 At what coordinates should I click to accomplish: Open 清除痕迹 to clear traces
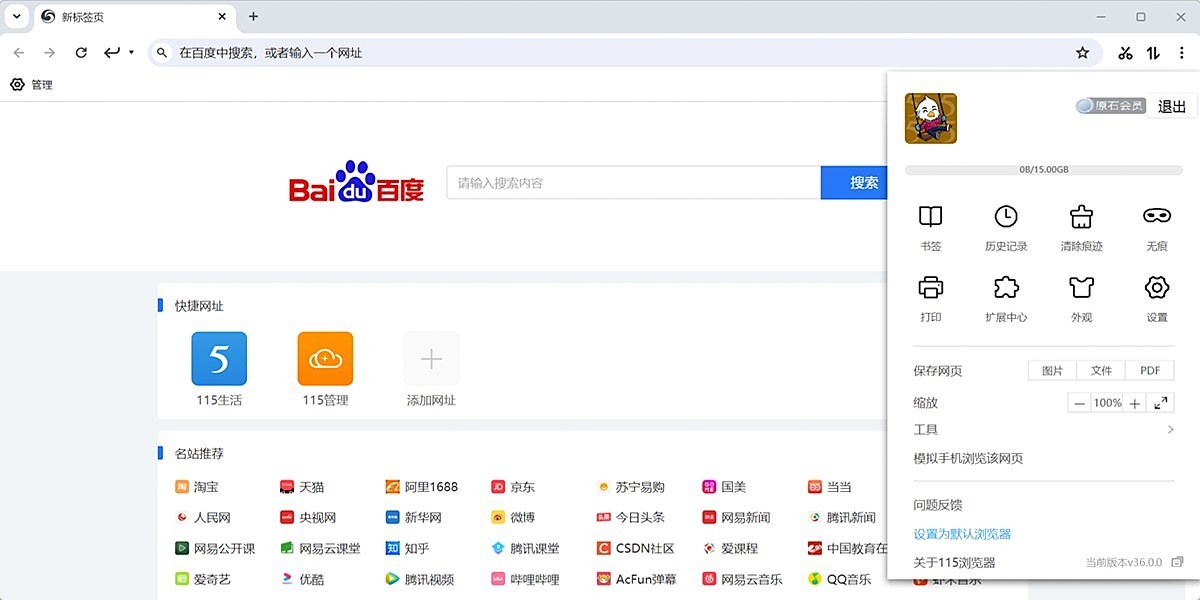point(1081,225)
